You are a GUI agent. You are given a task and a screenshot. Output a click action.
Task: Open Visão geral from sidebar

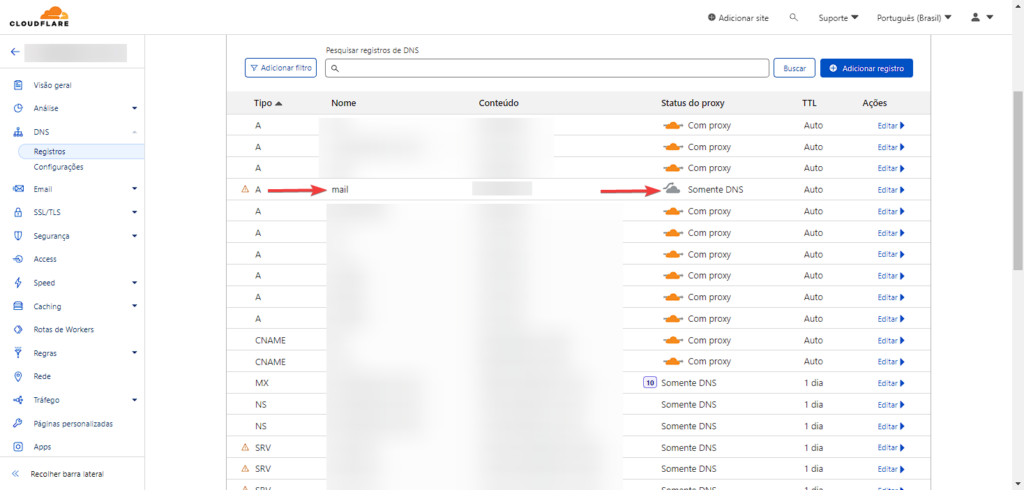click(52, 85)
